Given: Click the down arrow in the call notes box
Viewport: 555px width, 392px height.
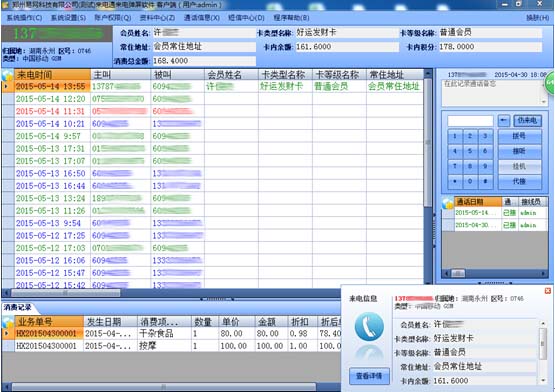Looking at the screenshot, I should coord(544,102).
